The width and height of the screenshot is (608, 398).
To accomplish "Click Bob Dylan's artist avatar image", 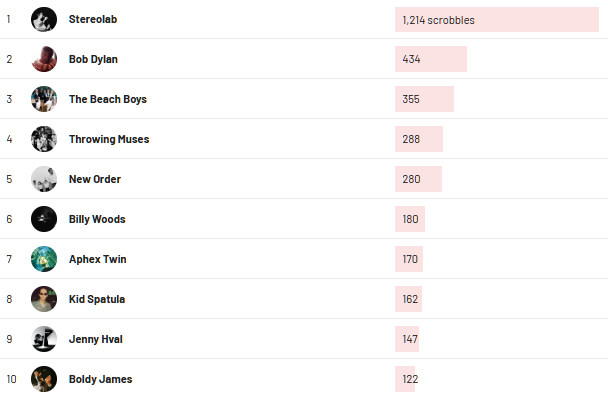I will coord(44,59).
